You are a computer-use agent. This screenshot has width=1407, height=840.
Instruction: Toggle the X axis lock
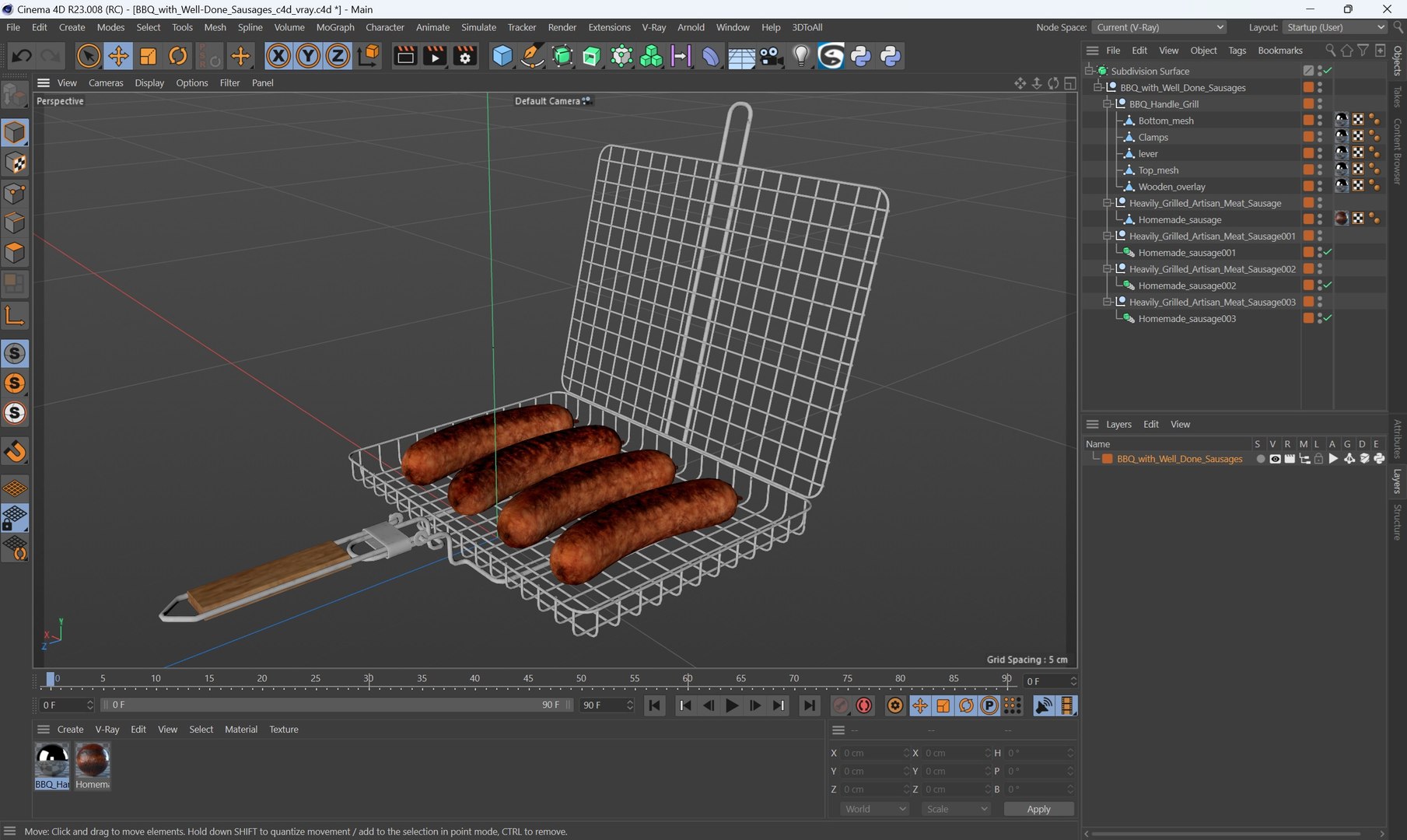pos(278,56)
